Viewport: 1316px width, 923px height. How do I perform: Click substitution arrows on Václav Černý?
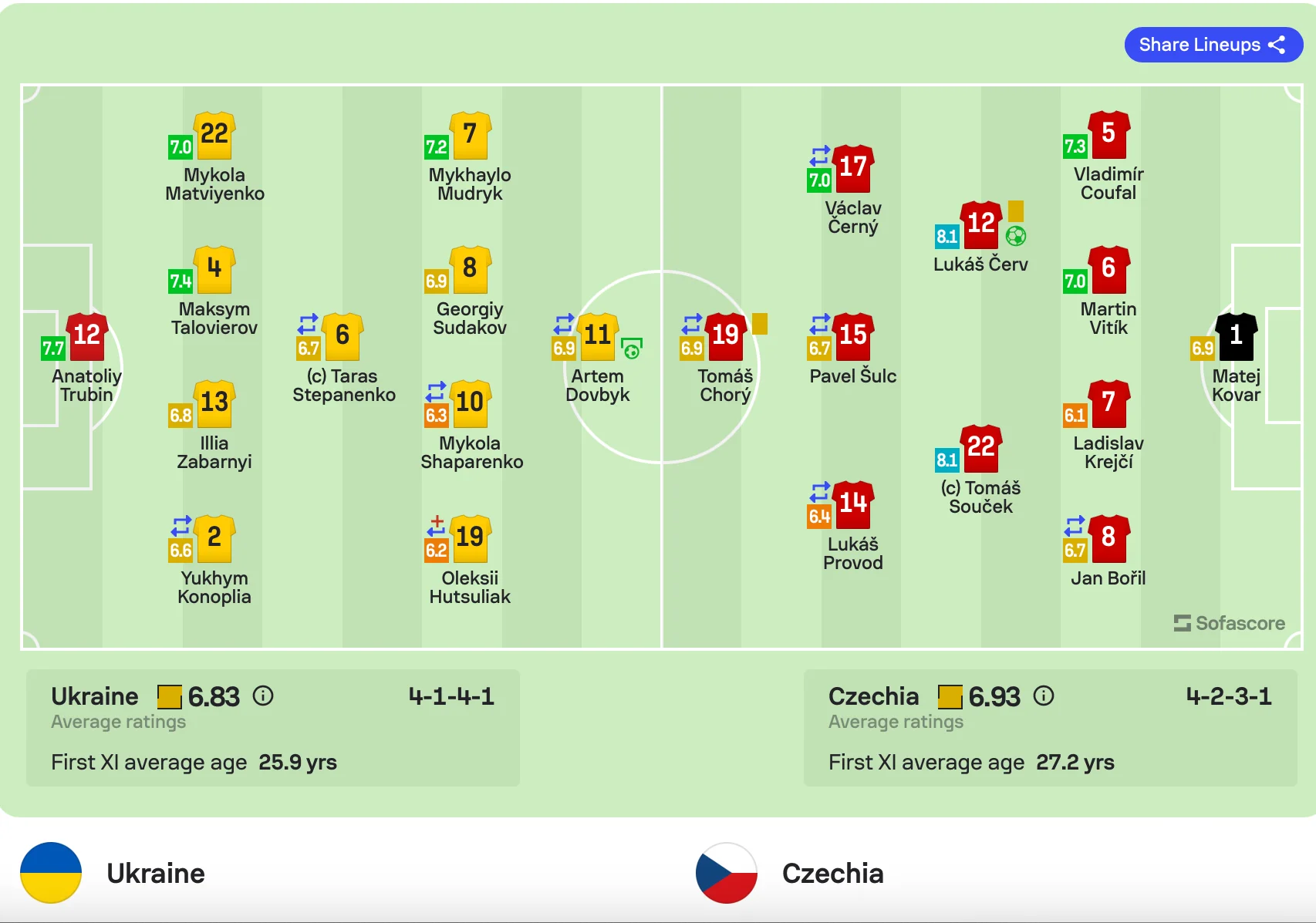[819, 156]
